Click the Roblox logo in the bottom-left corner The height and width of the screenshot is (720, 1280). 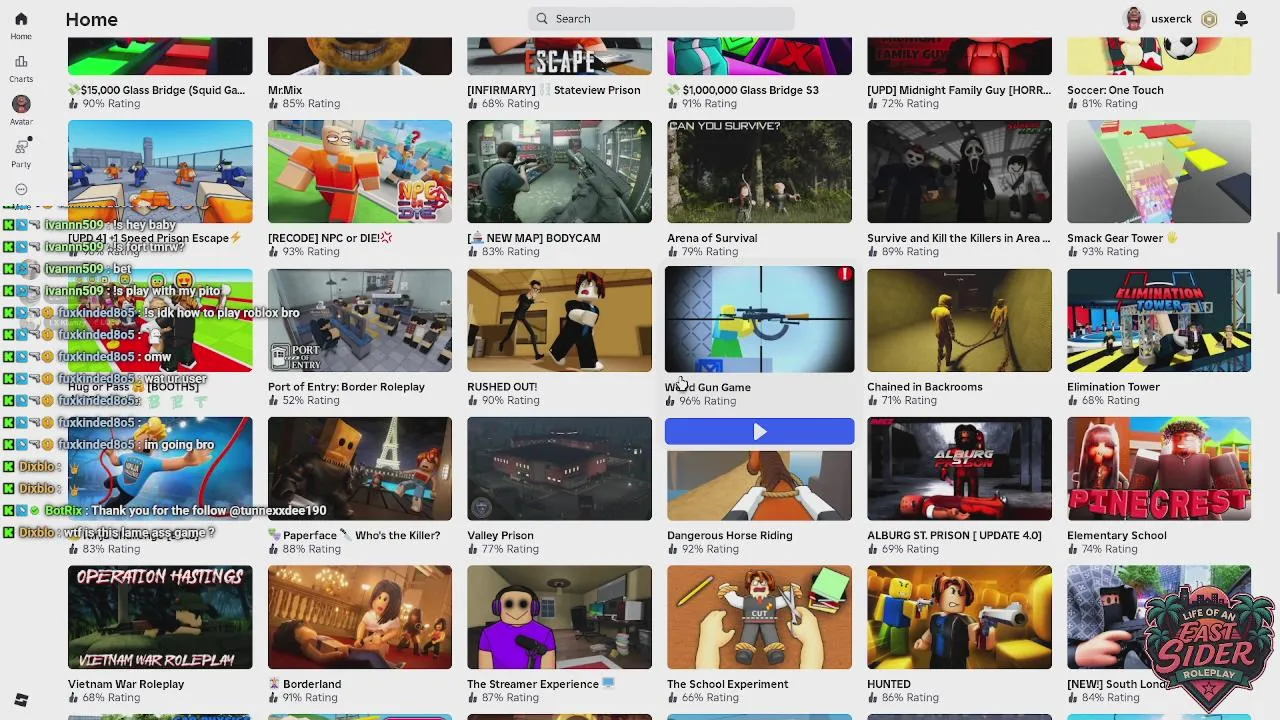21,700
